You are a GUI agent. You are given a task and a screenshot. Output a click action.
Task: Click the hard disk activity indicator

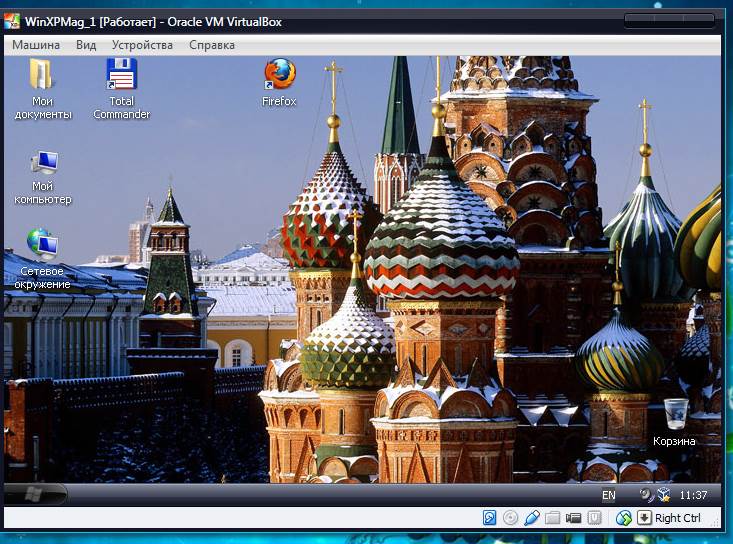[489, 518]
